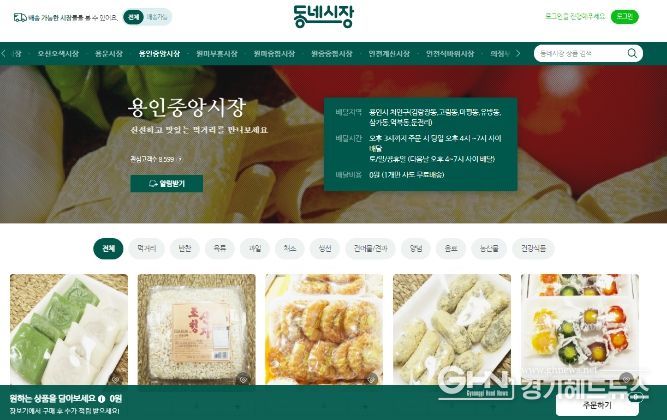
Task: Click the 주문하기 order button
Action: 597,405
